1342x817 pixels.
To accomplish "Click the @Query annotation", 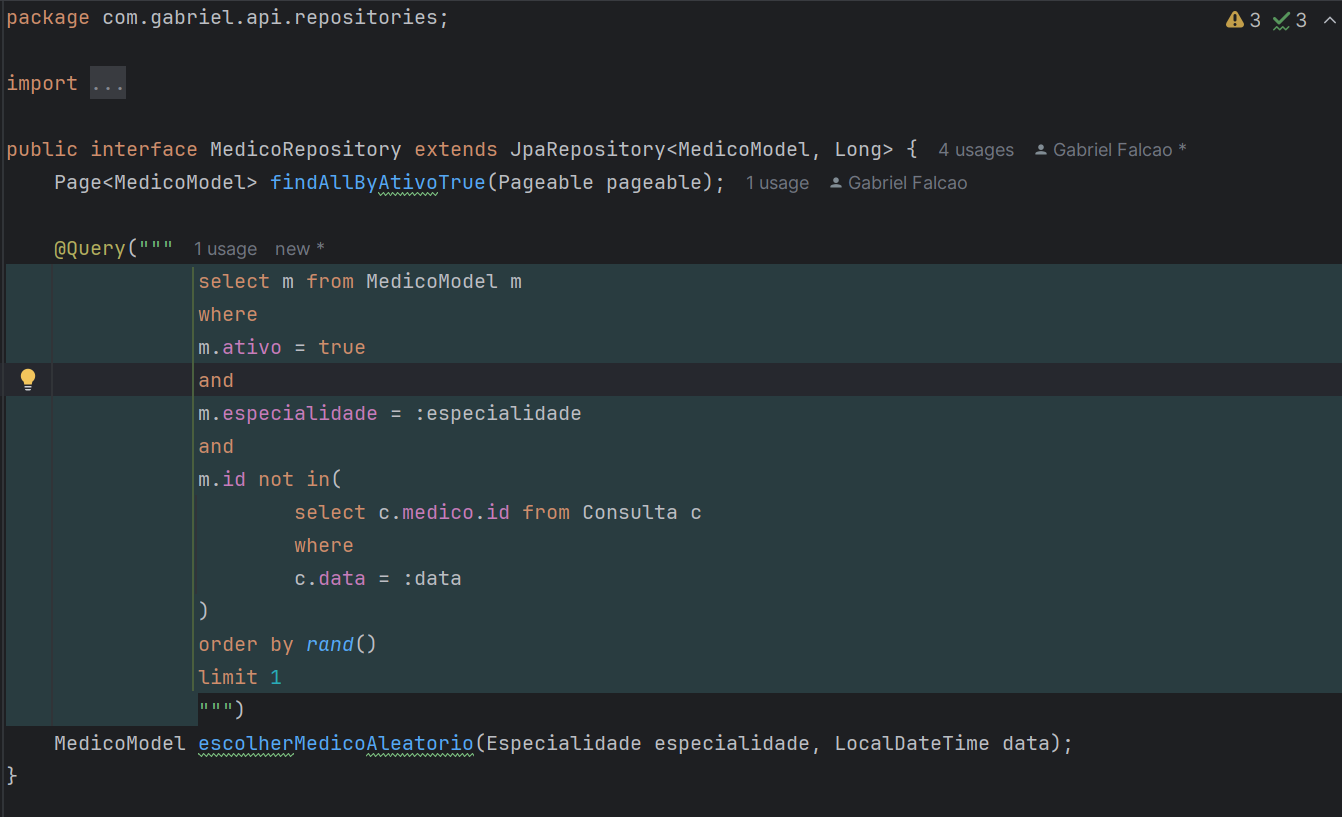I will coord(90,249).
